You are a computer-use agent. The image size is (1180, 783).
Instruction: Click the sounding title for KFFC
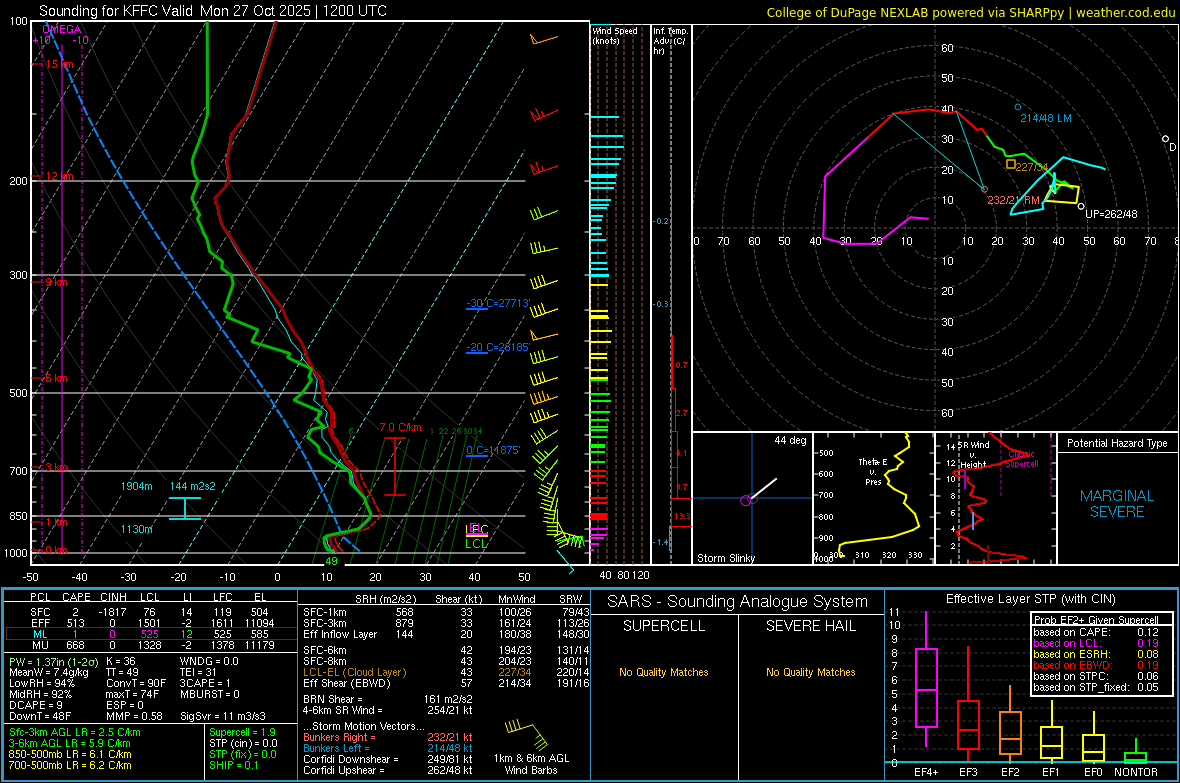coord(213,11)
